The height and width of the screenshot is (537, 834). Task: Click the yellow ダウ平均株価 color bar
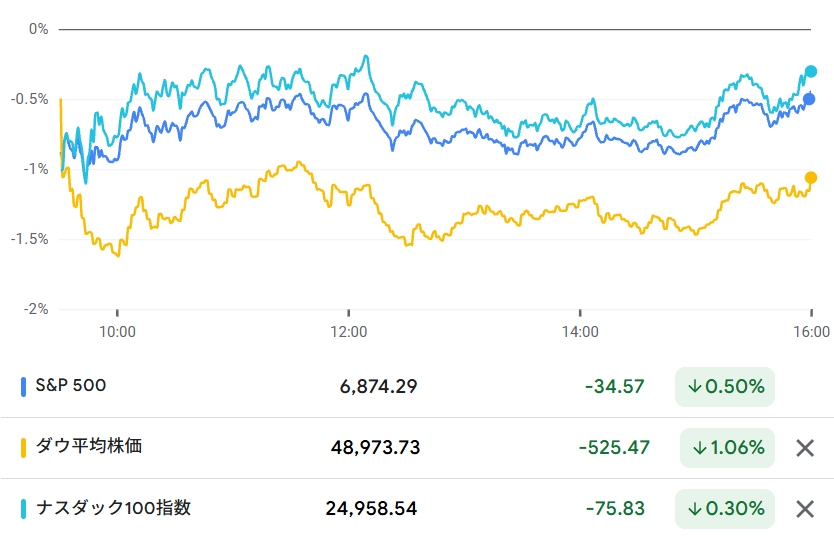(x=24, y=448)
